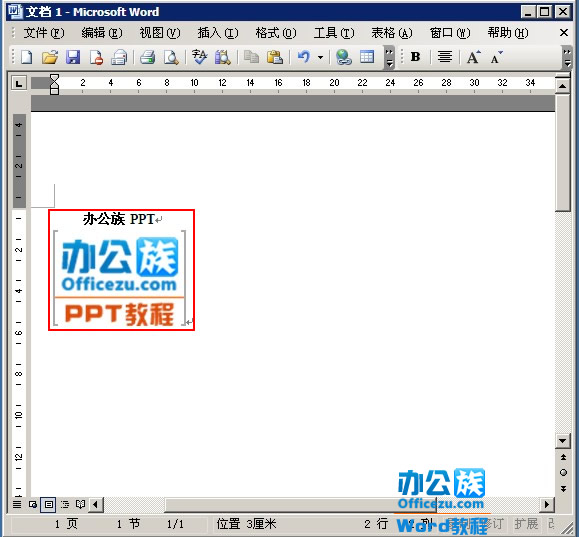
Task: Click the indent marker on the horizontal ruler
Action: pyautogui.click(x=54, y=84)
